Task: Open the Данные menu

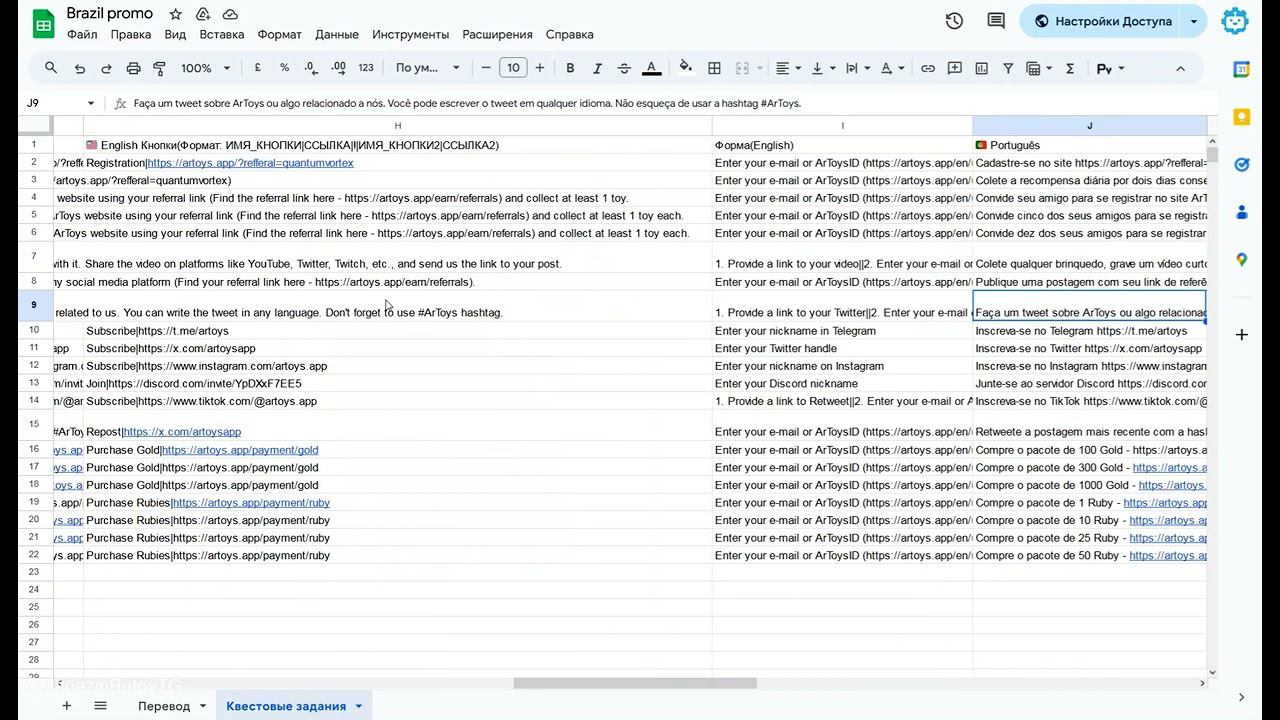Action: pos(337,34)
